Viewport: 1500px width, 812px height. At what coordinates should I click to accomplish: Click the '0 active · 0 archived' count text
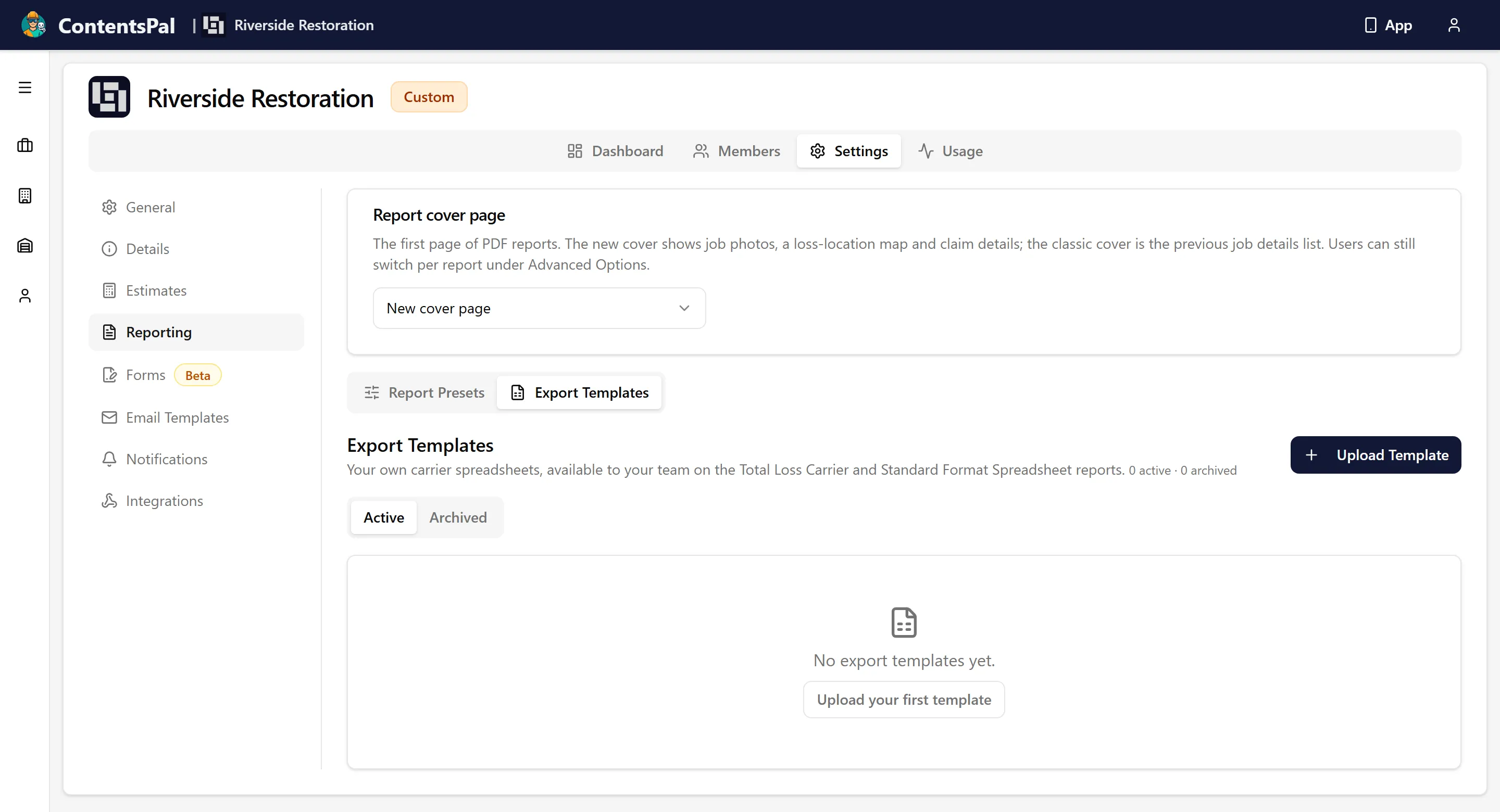point(1182,471)
